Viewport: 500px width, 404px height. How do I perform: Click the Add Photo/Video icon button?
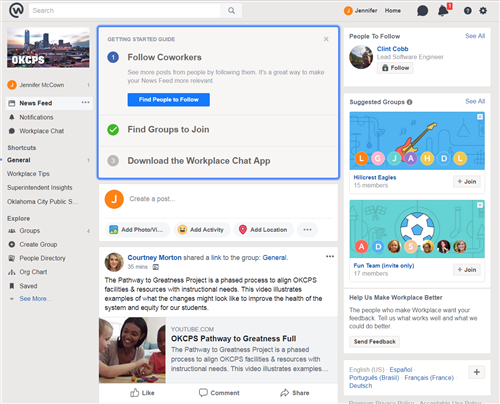coord(137,230)
